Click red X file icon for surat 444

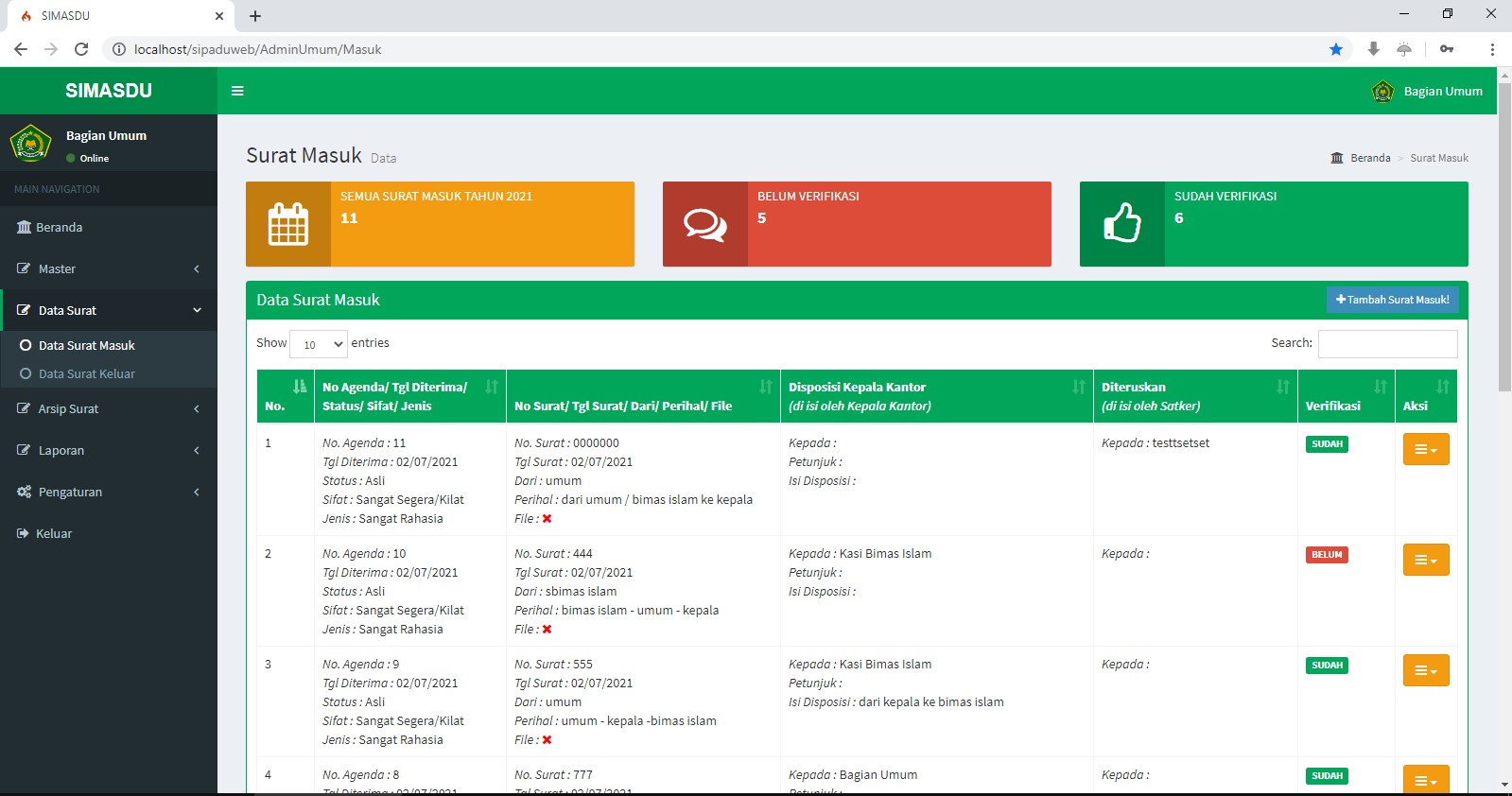tap(547, 629)
